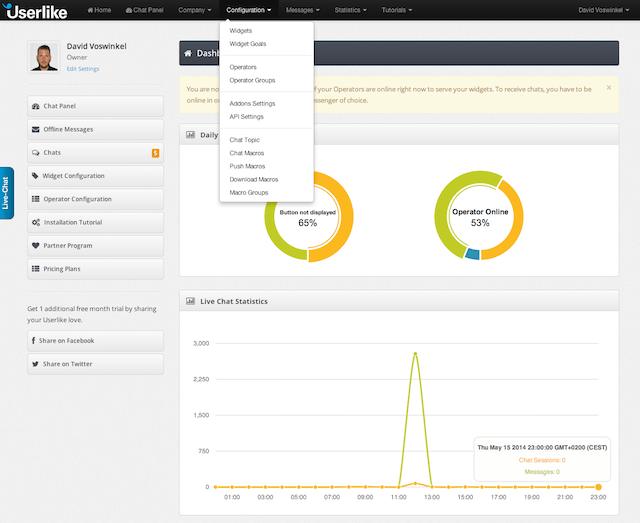Open Widget Configuration in sidebar

pos(95,176)
